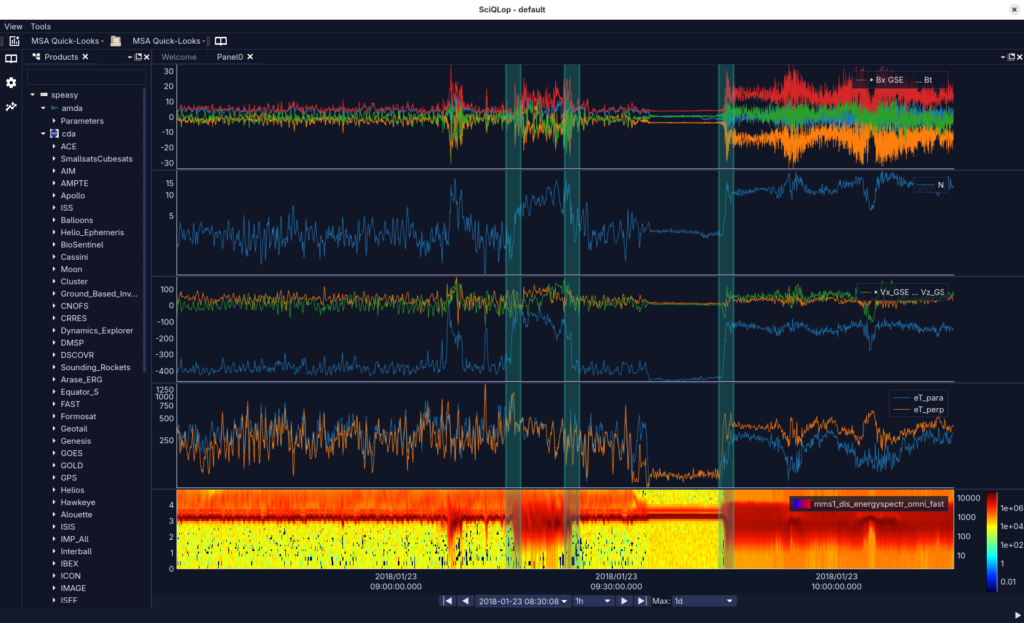
Task: Click the open book icon in top toolbar
Action: (x=221, y=40)
